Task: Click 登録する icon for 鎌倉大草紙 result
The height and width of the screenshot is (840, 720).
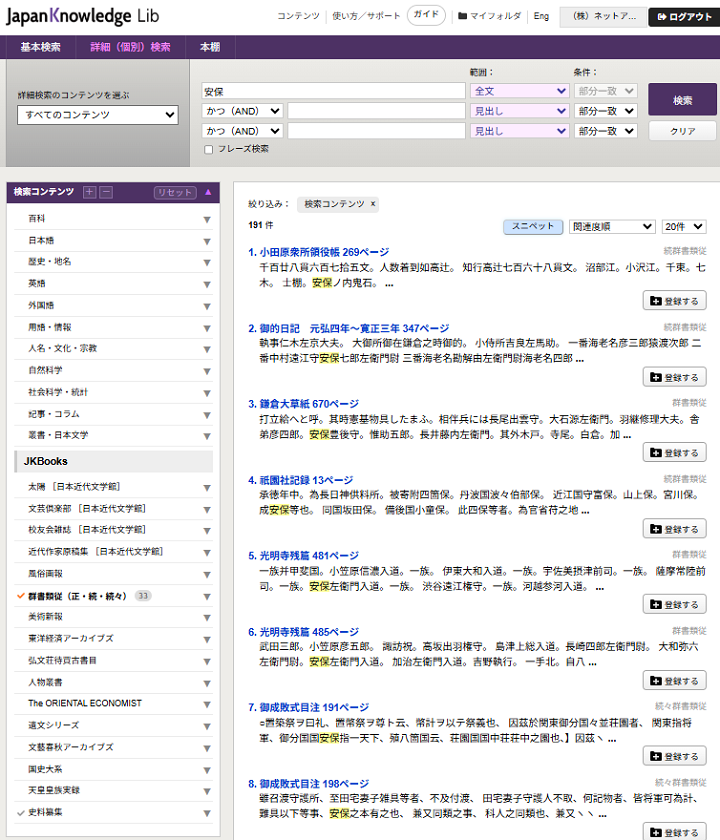Action: tap(674, 453)
